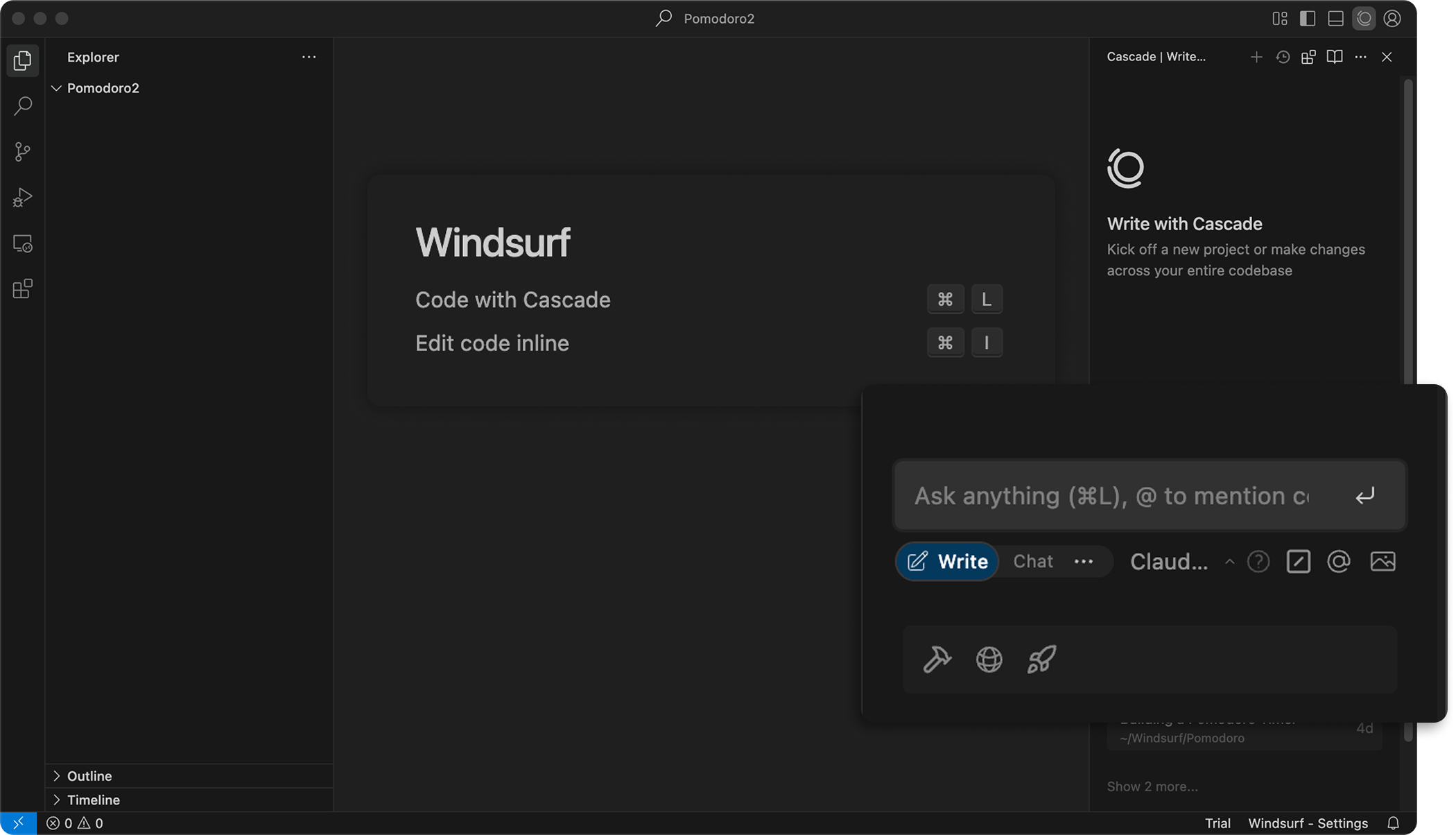Click the Pomodoro2 title search bar
1456x835 pixels.
coord(706,19)
